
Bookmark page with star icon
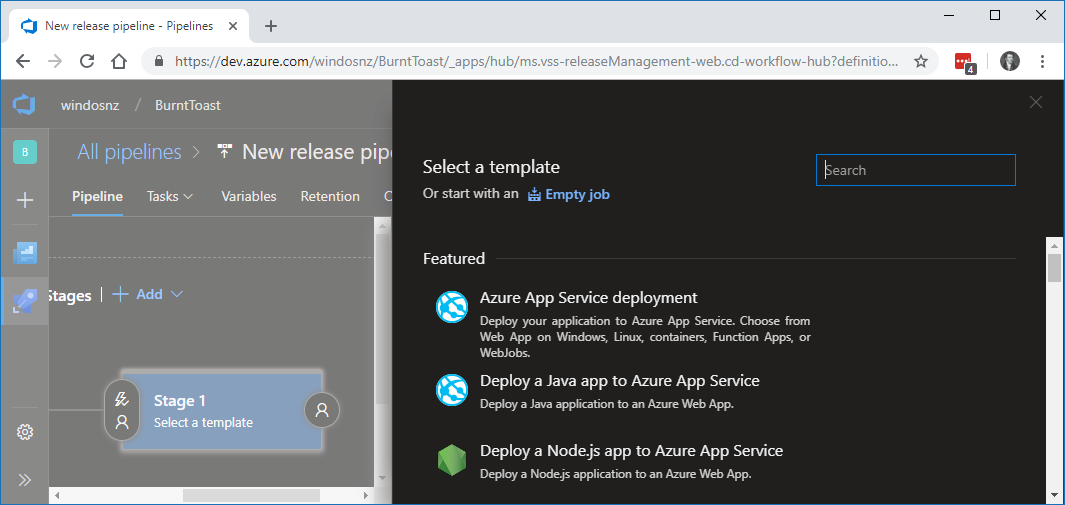pos(921,61)
